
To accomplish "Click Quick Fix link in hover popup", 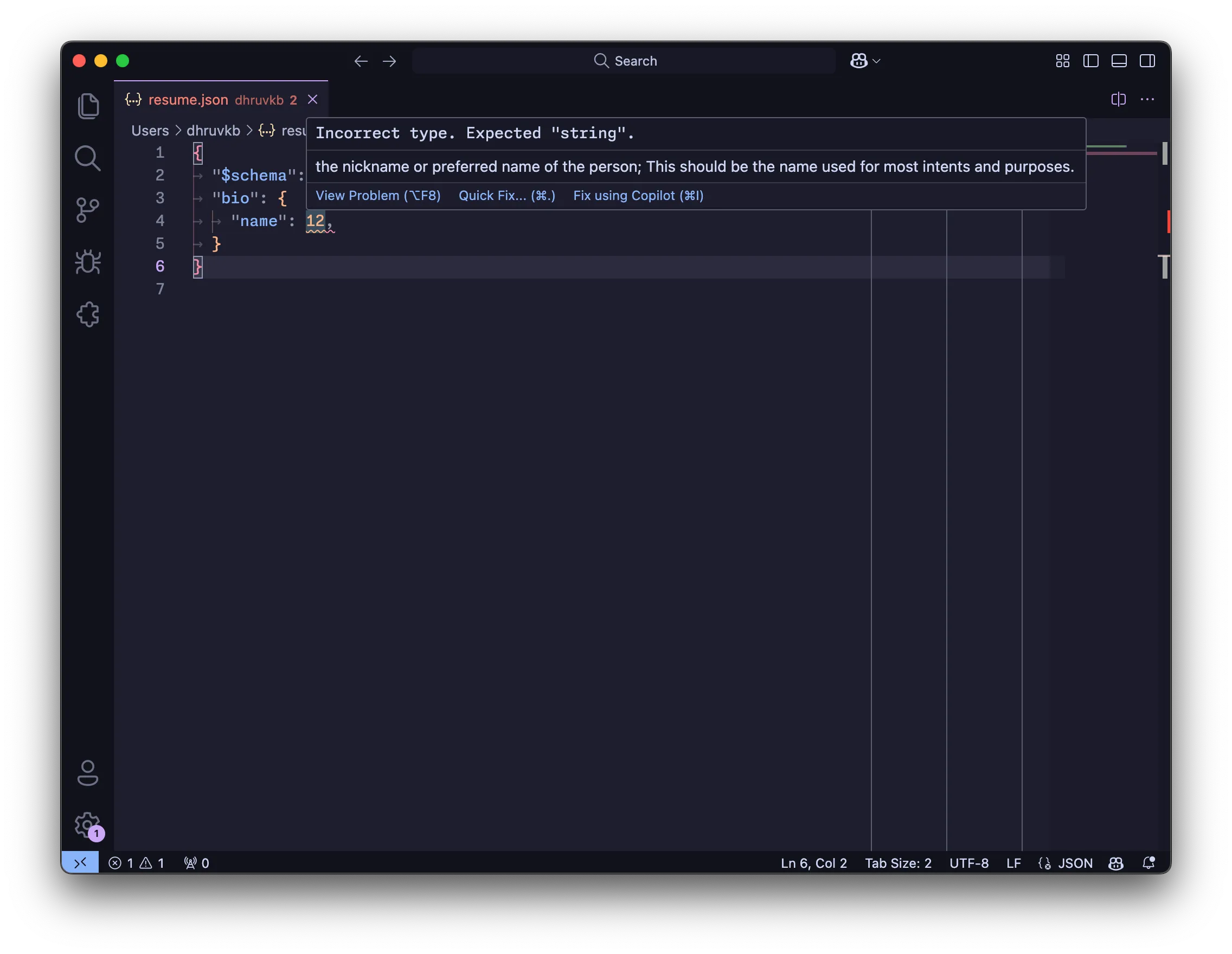I will 506,196.
